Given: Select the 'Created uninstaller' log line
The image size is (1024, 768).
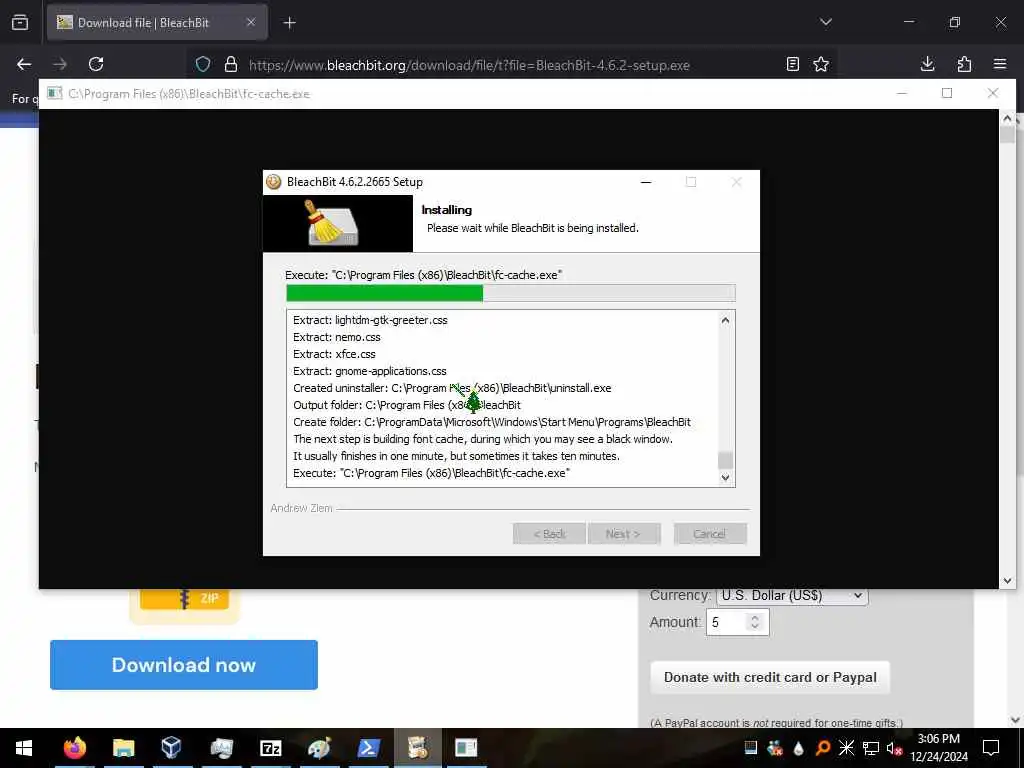Looking at the screenshot, I should point(452,388).
